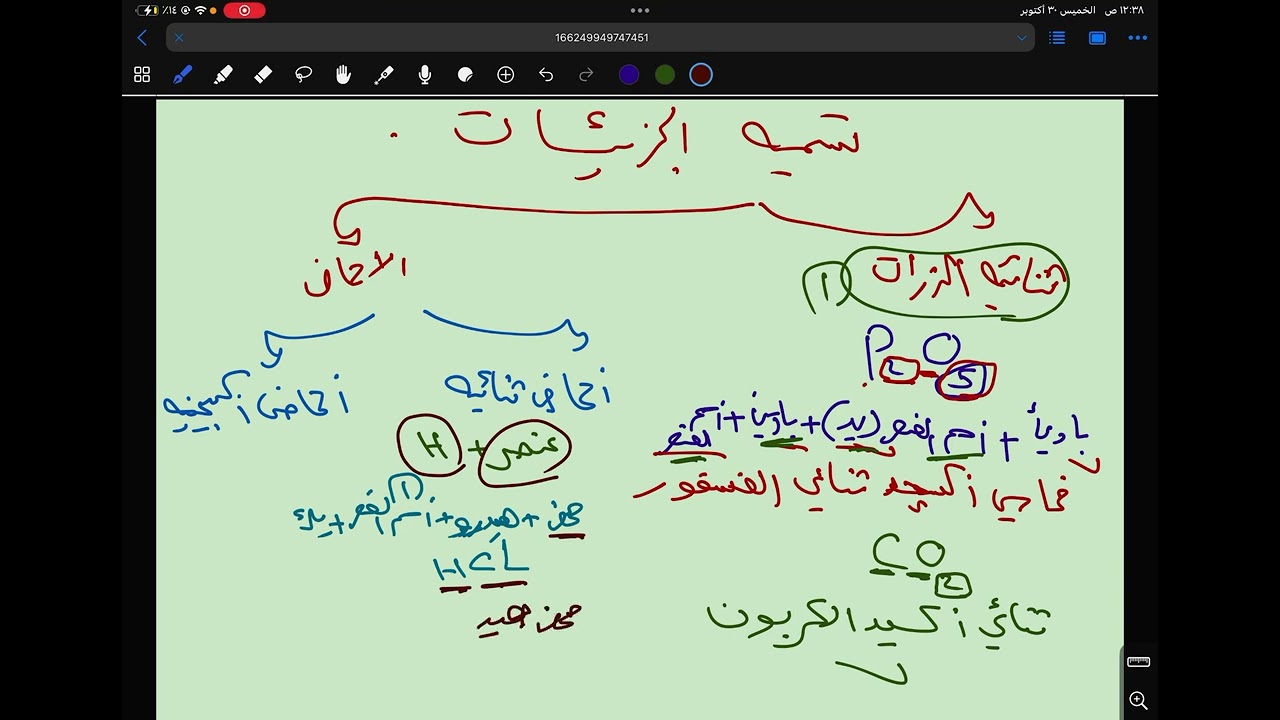The width and height of the screenshot is (1280, 720).
Task: Select the Eraser tool
Action: point(263,75)
